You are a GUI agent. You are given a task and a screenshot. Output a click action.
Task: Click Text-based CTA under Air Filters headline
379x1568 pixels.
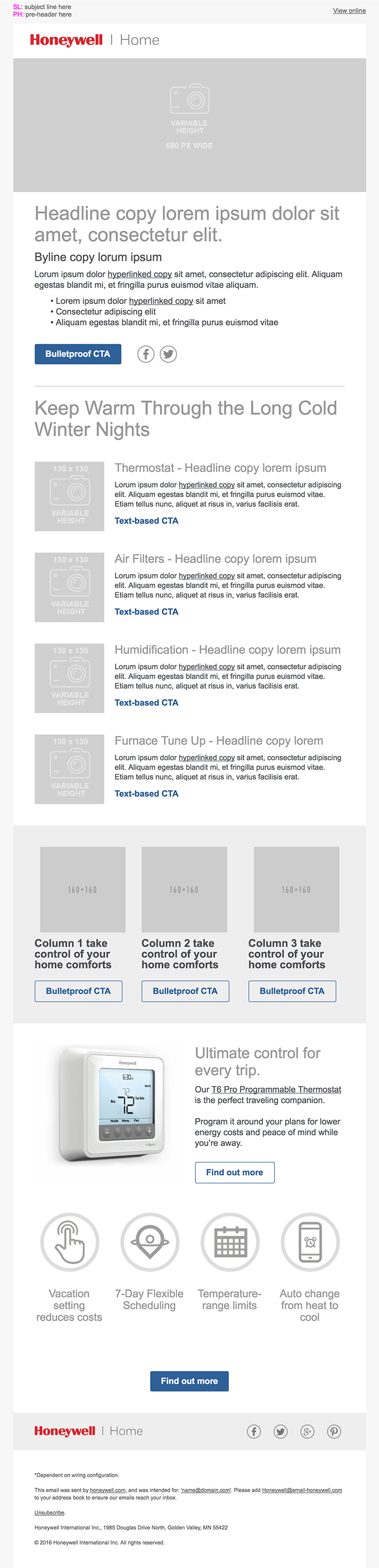click(x=146, y=611)
